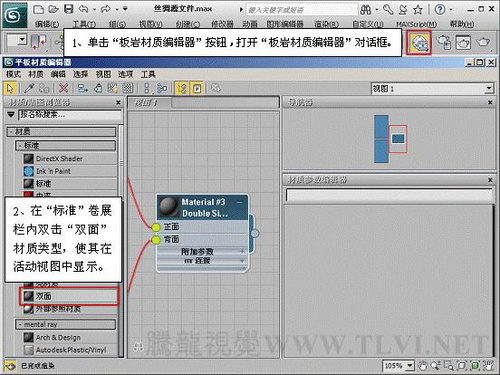Click the Render Production teapot icon

pyautogui.click(x=483, y=42)
